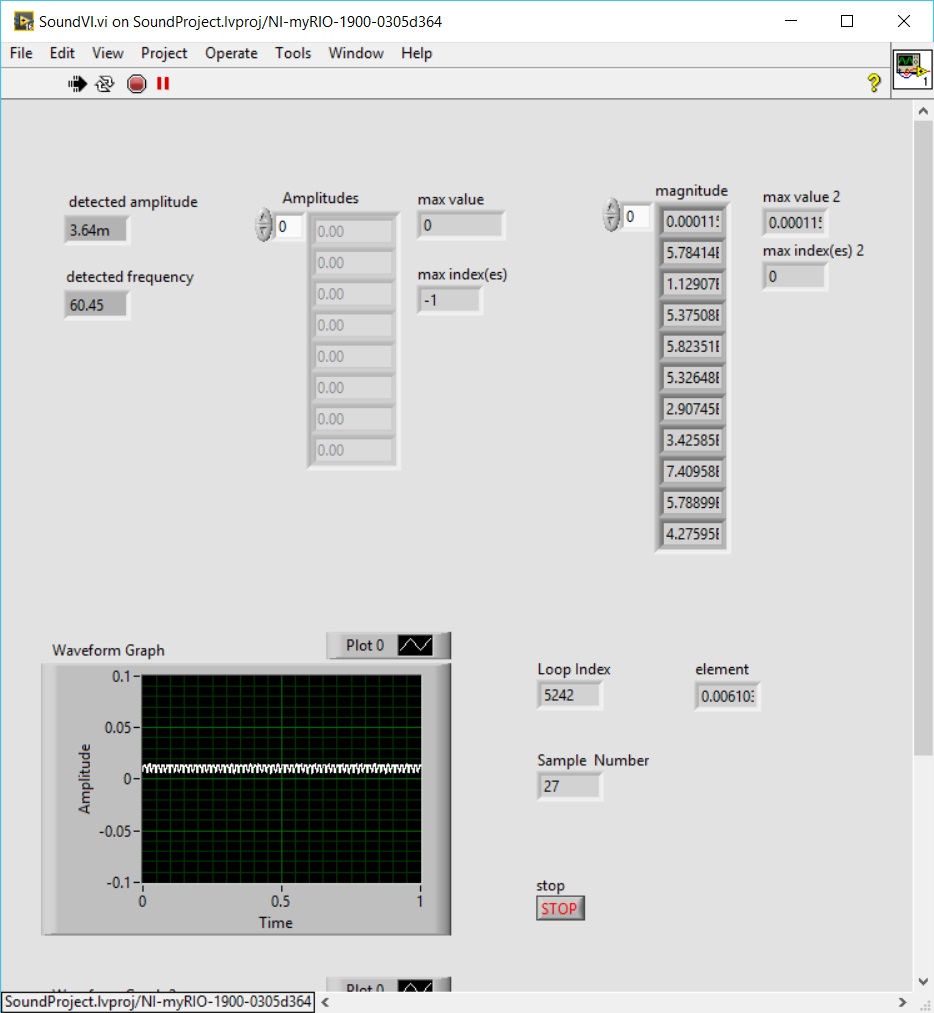Open the View menu
This screenshot has height=1013, width=934.
[107, 53]
